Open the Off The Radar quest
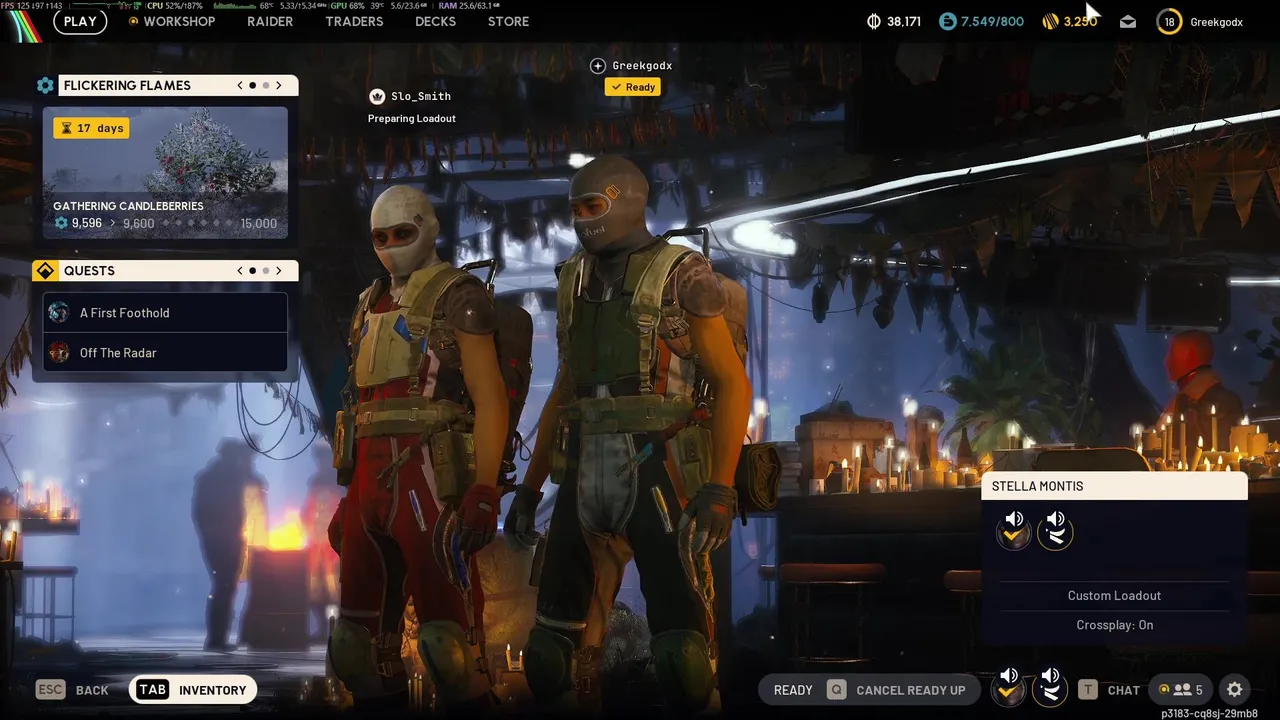 (165, 352)
